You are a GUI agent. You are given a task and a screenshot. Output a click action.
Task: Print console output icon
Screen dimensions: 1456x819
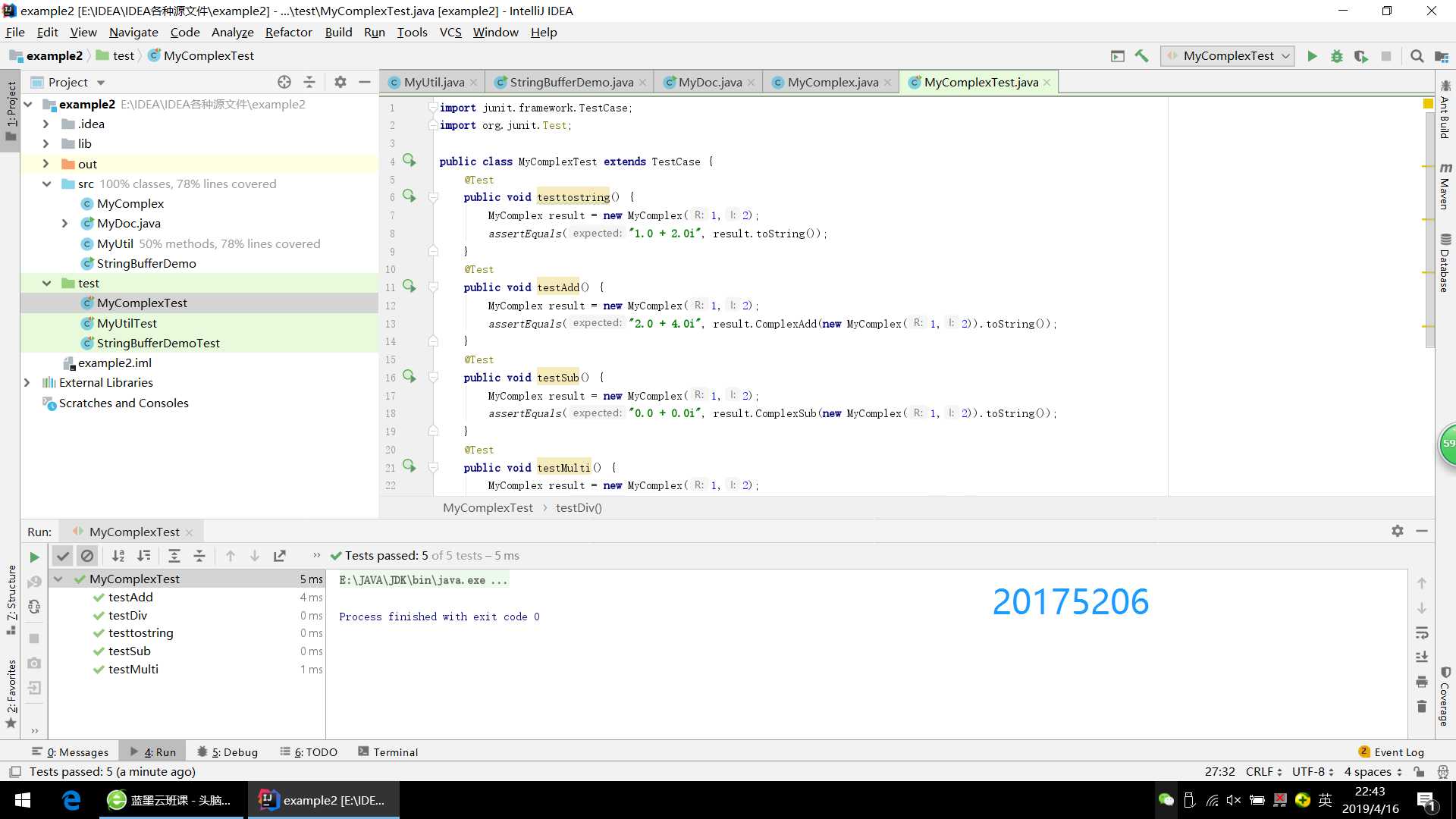pos(1422,682)
